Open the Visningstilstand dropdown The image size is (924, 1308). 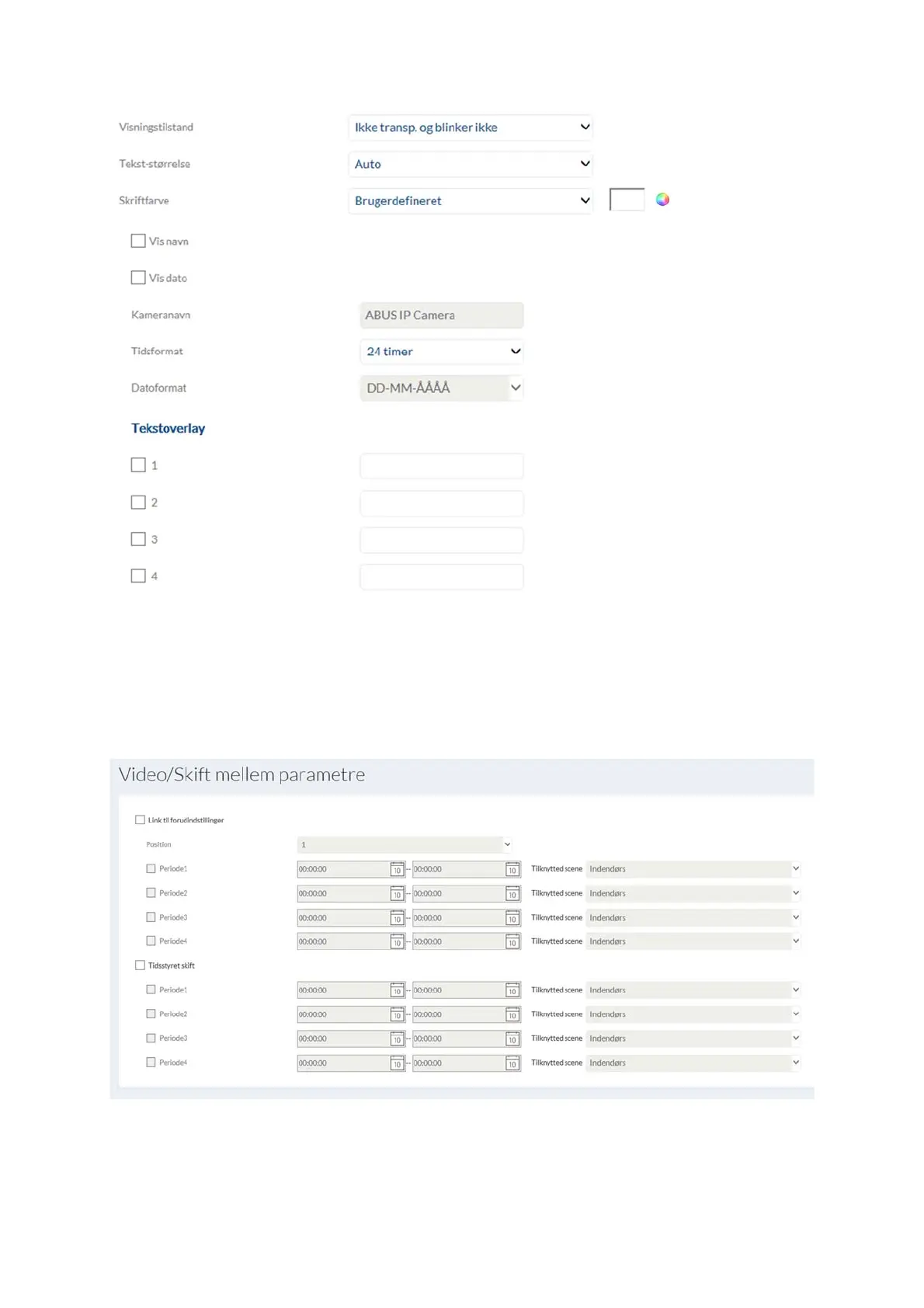click(471, 127)
